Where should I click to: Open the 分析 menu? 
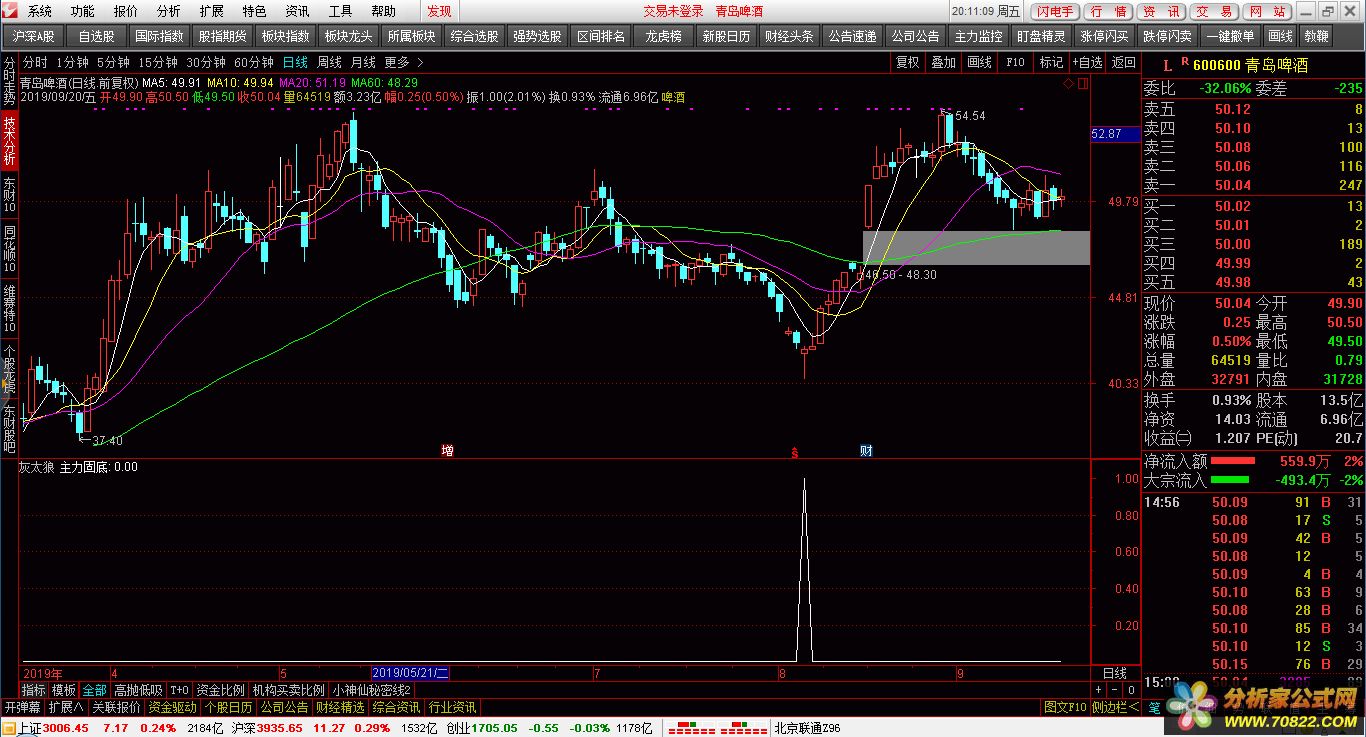tap(169, 11)
